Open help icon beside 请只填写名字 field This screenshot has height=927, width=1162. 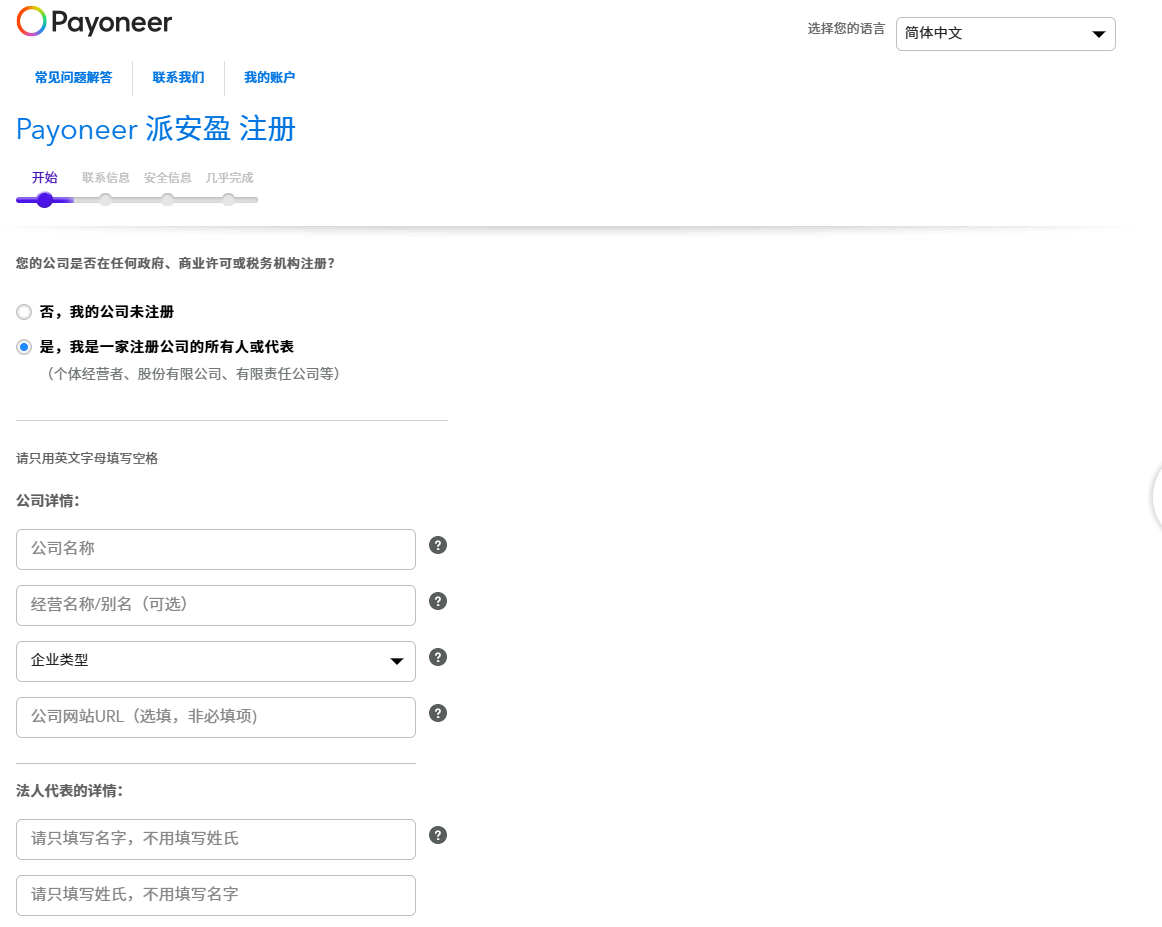coord(438,836)
